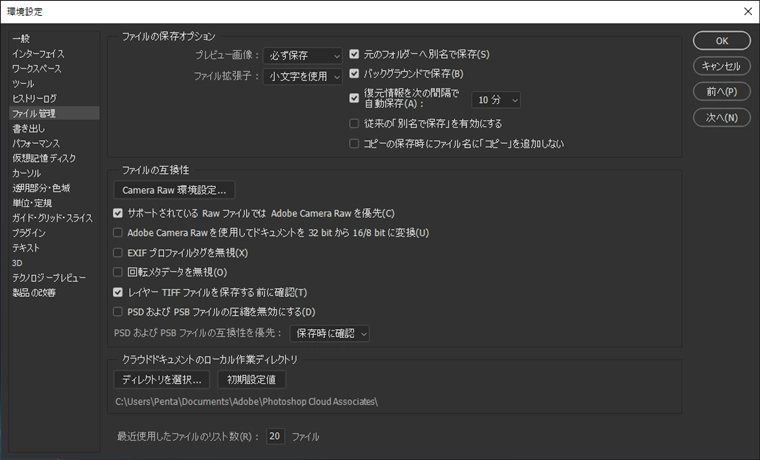Toggle バックグラウンドで保存 checkbox
760x460 pixels.
(354, 73)
